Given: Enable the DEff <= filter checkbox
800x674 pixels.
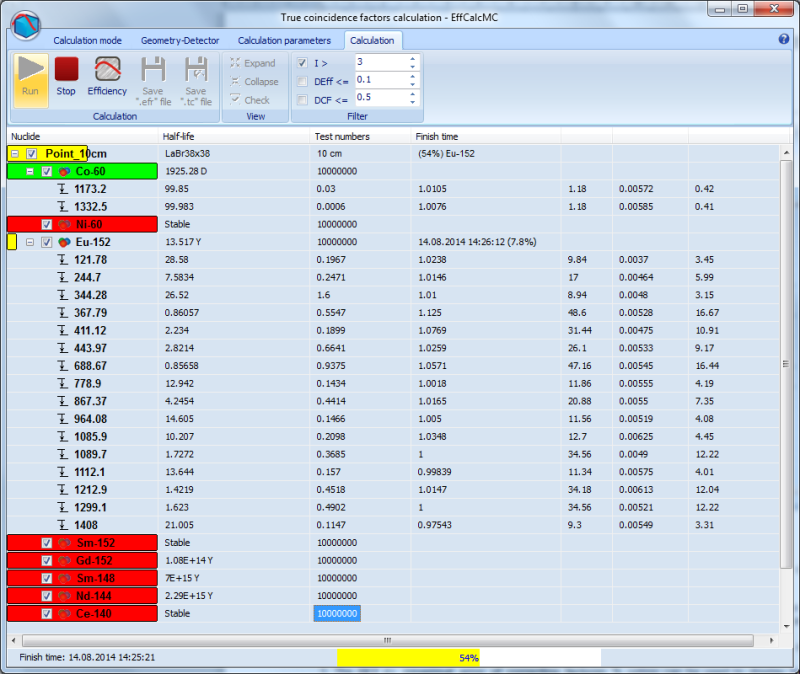Looking at the screenshot, I should click(302, 81).
